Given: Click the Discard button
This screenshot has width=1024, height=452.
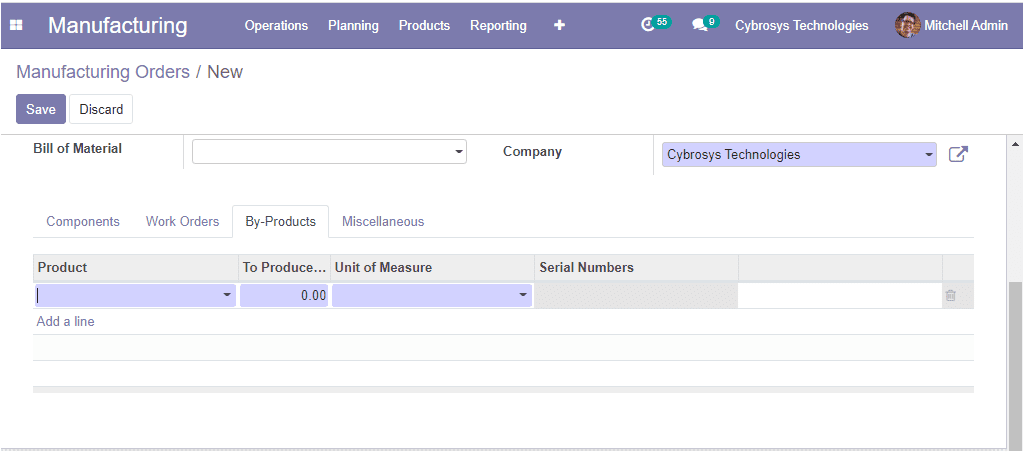Looking at the screenshot, I should tap(101, 109).
